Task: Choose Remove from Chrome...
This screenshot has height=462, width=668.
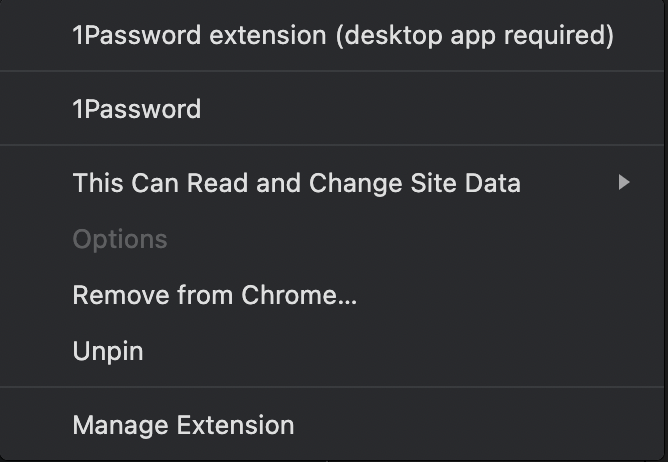Action: pyautogui.click(x=215, y=295)
